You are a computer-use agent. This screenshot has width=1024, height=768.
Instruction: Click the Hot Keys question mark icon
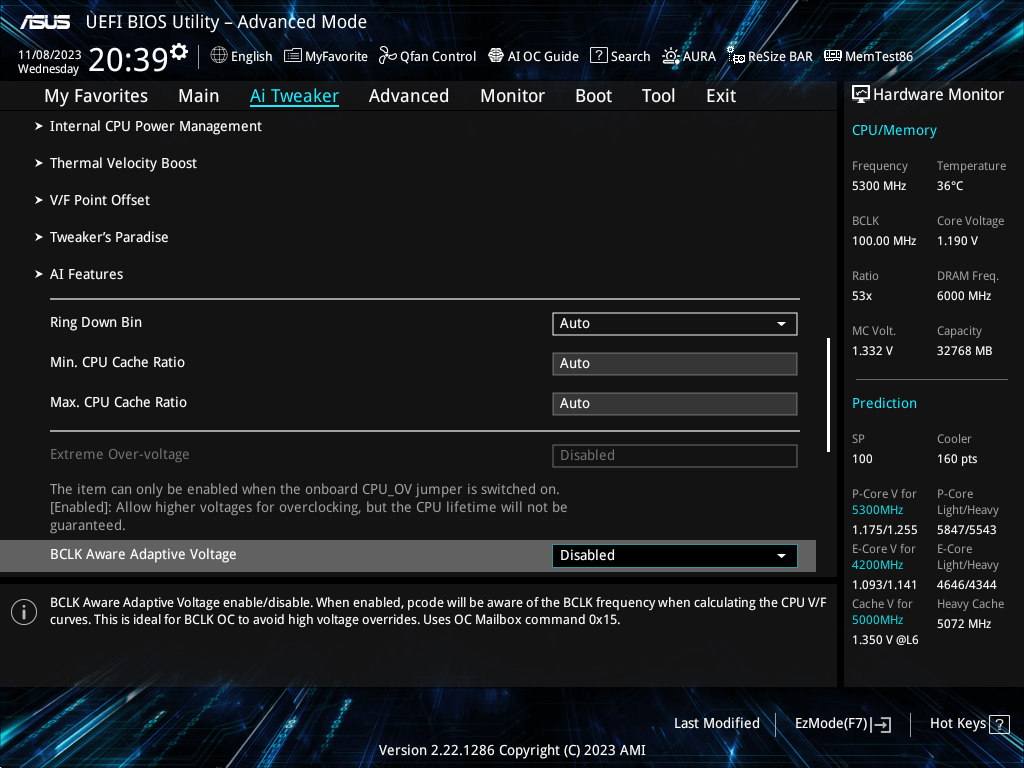point(999,724)
